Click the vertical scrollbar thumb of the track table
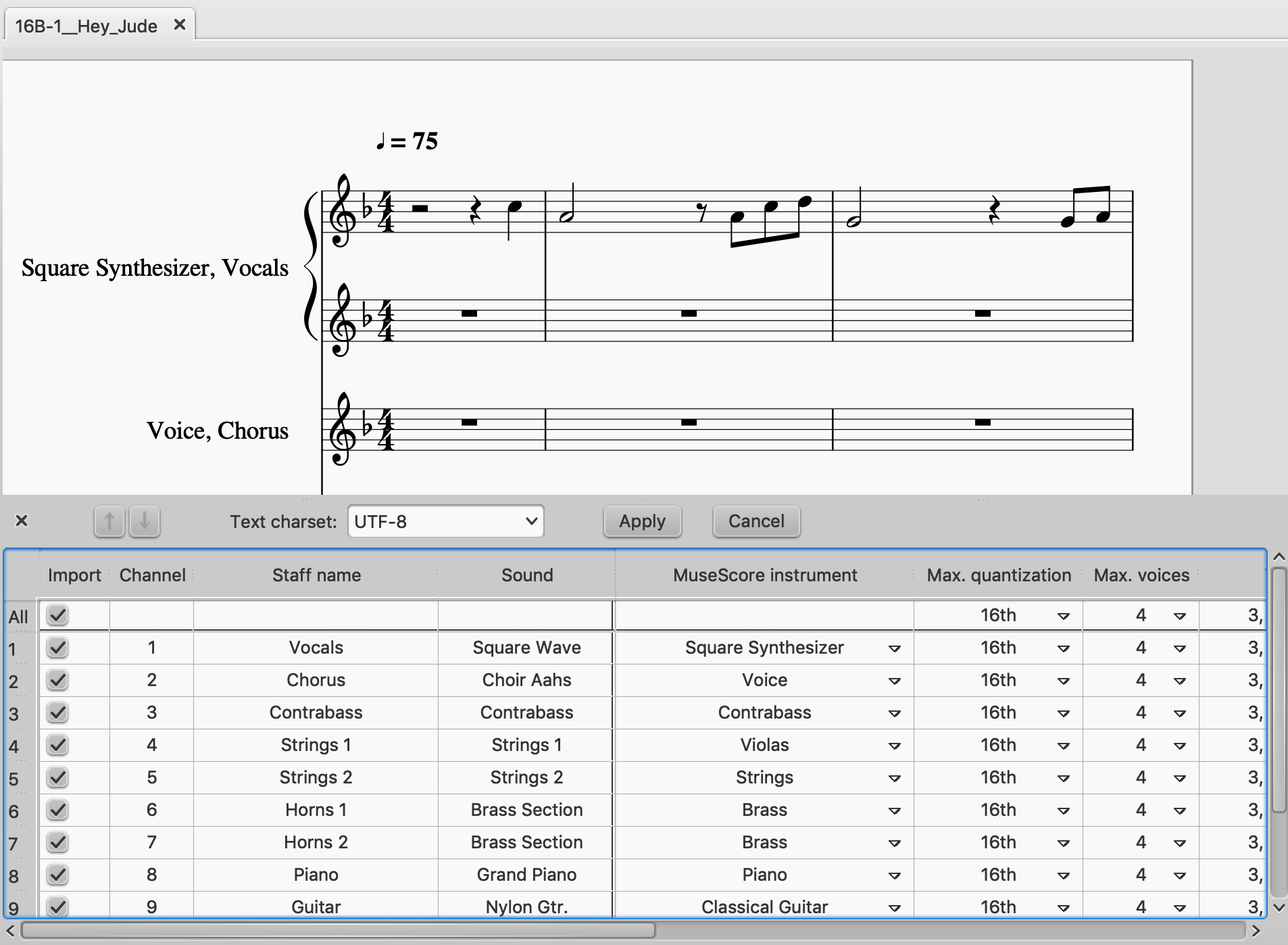Viewport: 1288px width, 945px height. tap(1279, 689)
